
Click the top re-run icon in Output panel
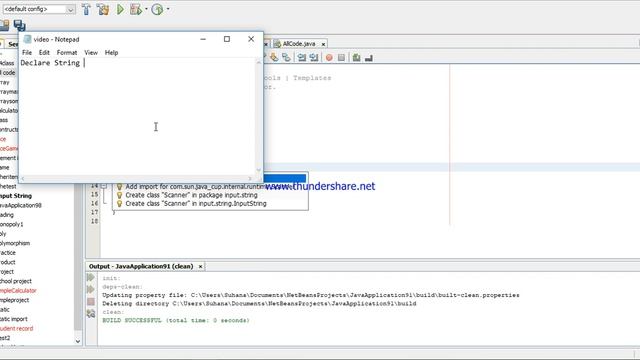tap(91, 278)
